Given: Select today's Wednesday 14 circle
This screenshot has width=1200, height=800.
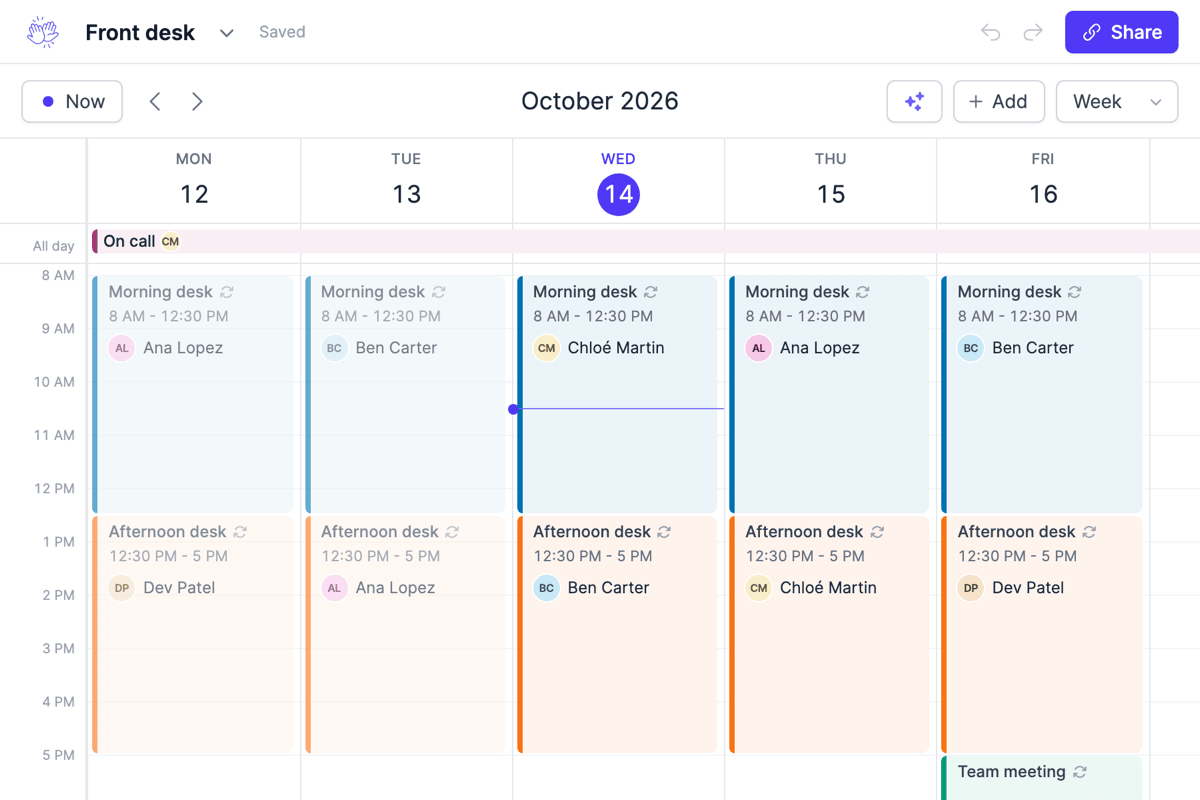Looking at the screenshot, I should point(618,194).
